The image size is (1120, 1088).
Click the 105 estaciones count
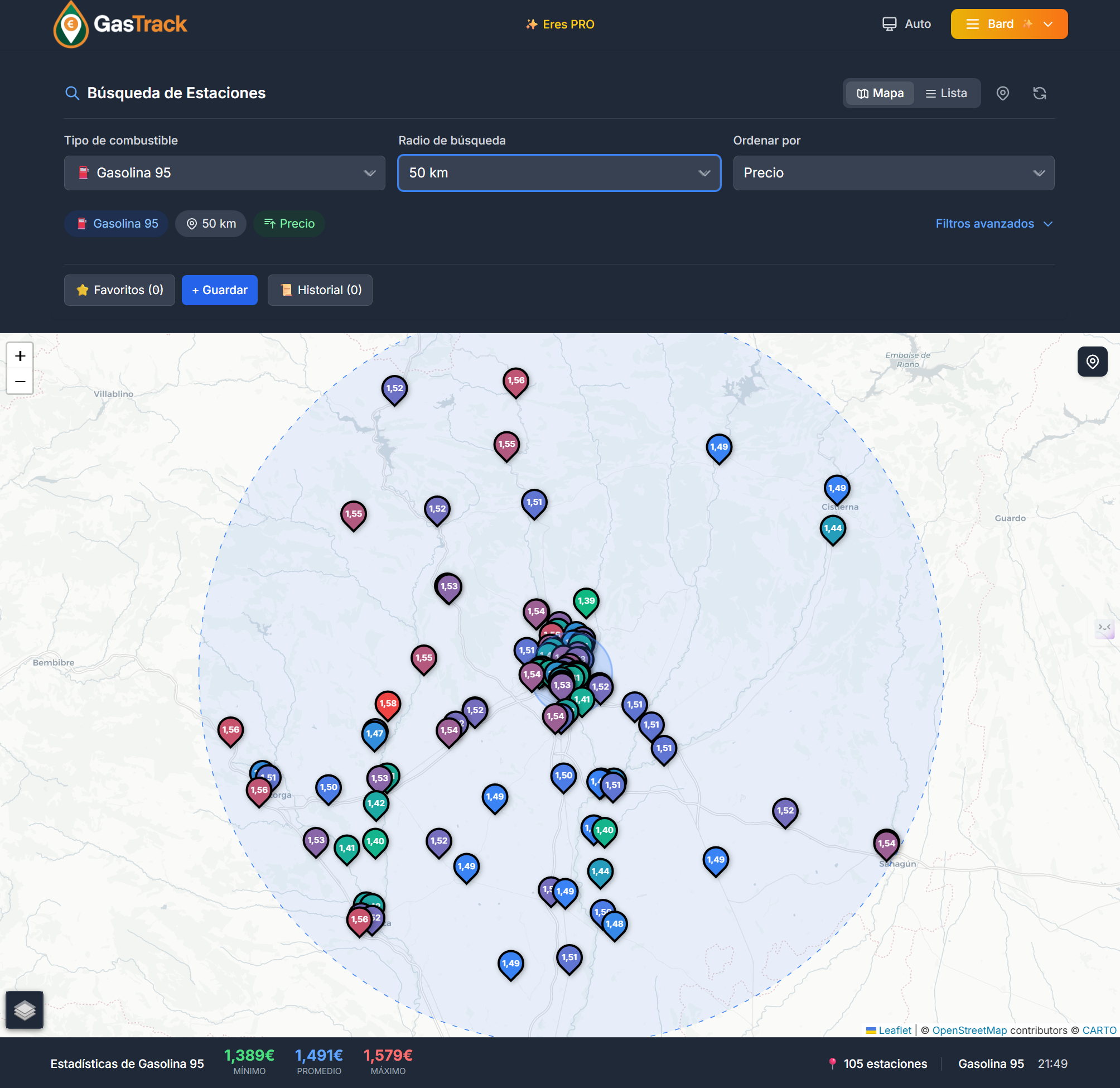878,1064
